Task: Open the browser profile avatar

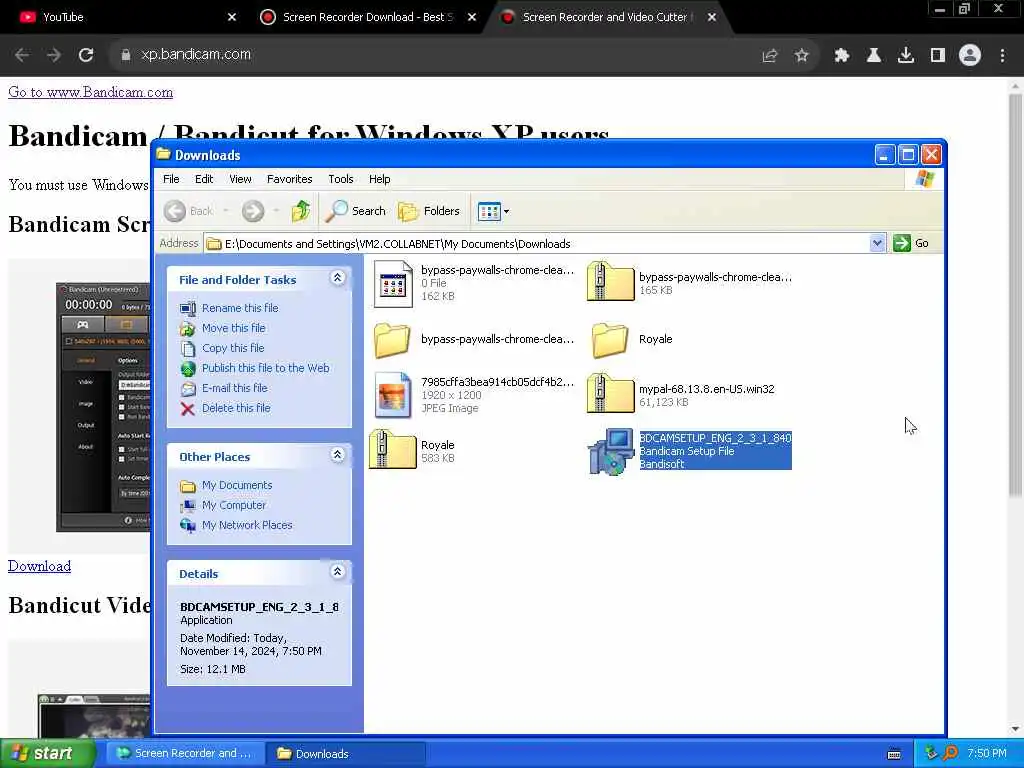Action: point(970,56)
